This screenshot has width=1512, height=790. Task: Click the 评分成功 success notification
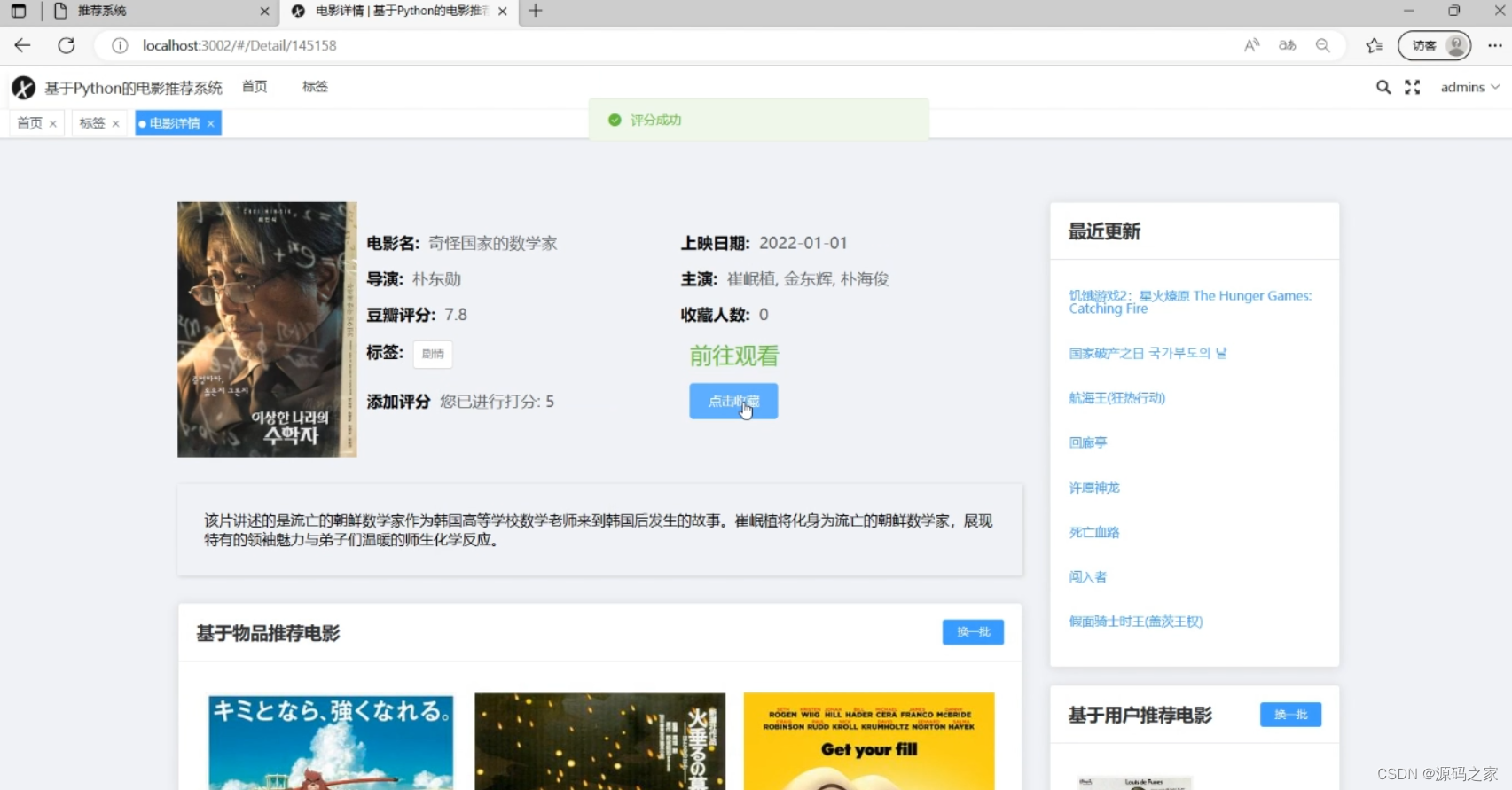tap(759, 120)
